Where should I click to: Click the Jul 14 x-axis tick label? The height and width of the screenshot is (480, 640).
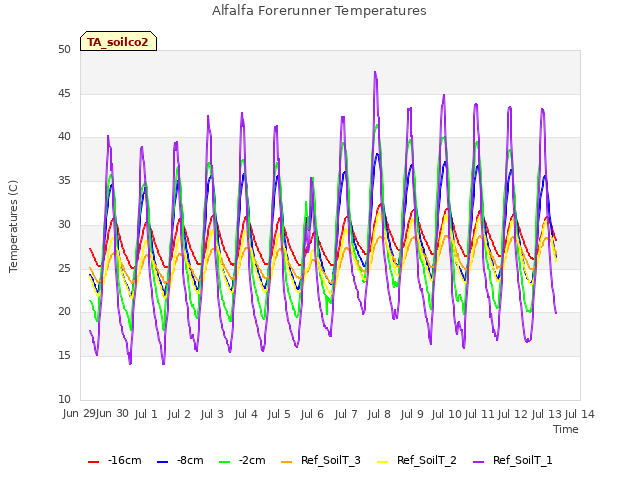click(580, 414)
